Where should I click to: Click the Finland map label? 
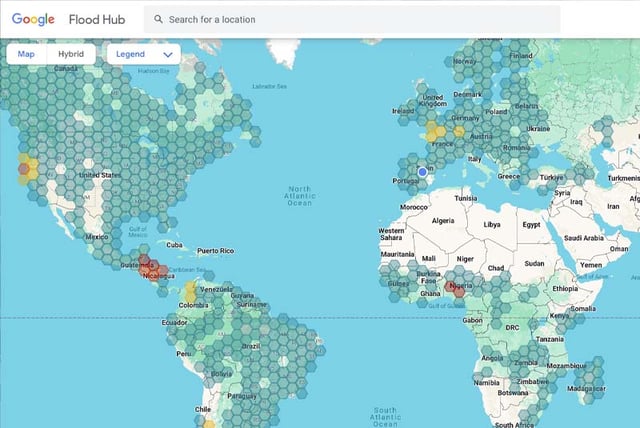tap(521, 55)
